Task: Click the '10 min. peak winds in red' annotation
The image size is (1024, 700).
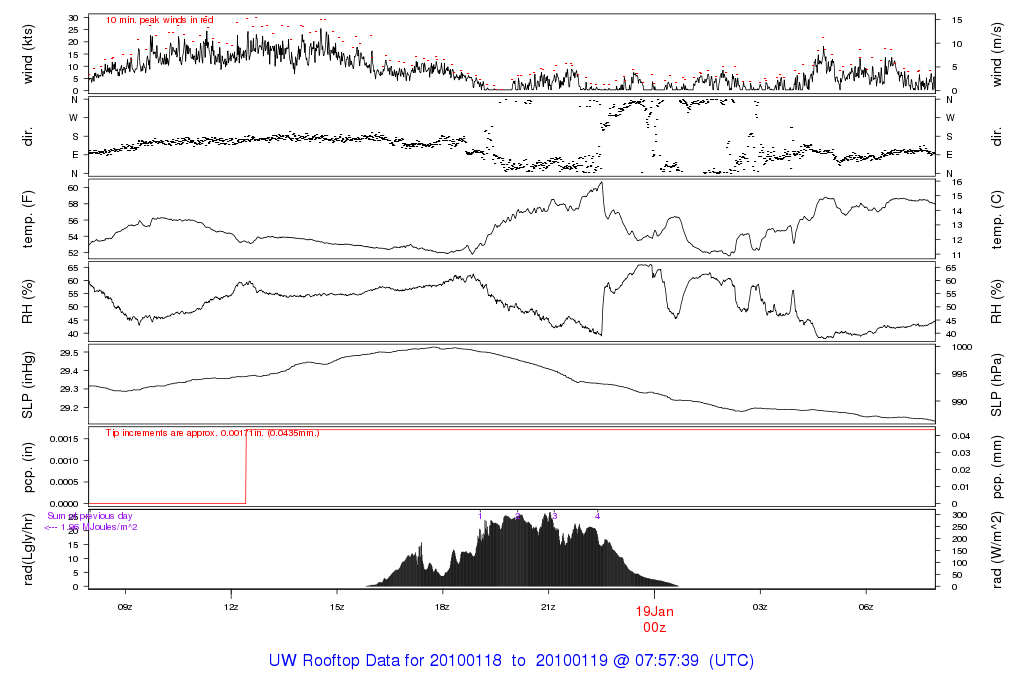Action: (159, 20)
